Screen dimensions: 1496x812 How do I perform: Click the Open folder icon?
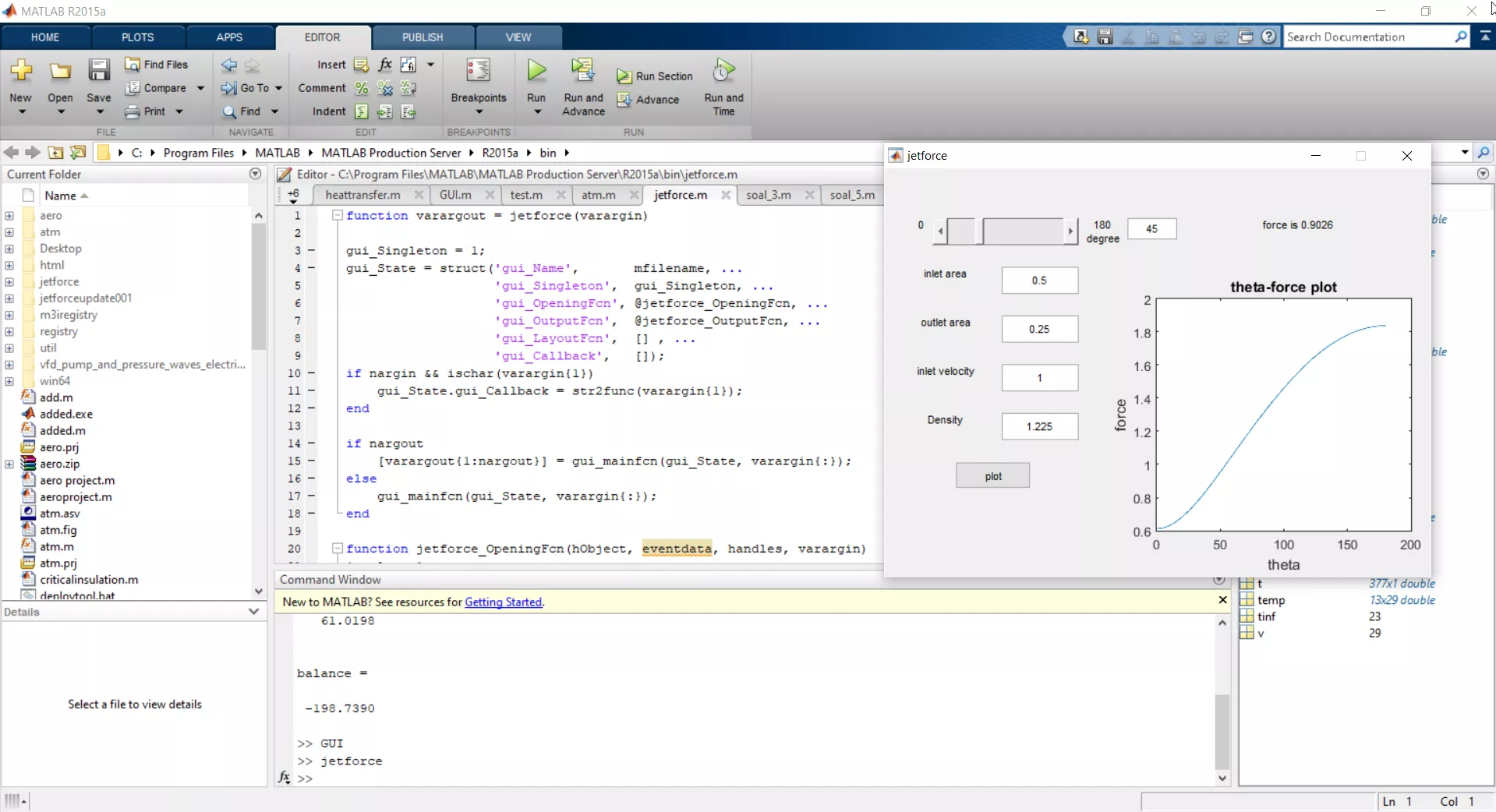(x=60, y=72)
